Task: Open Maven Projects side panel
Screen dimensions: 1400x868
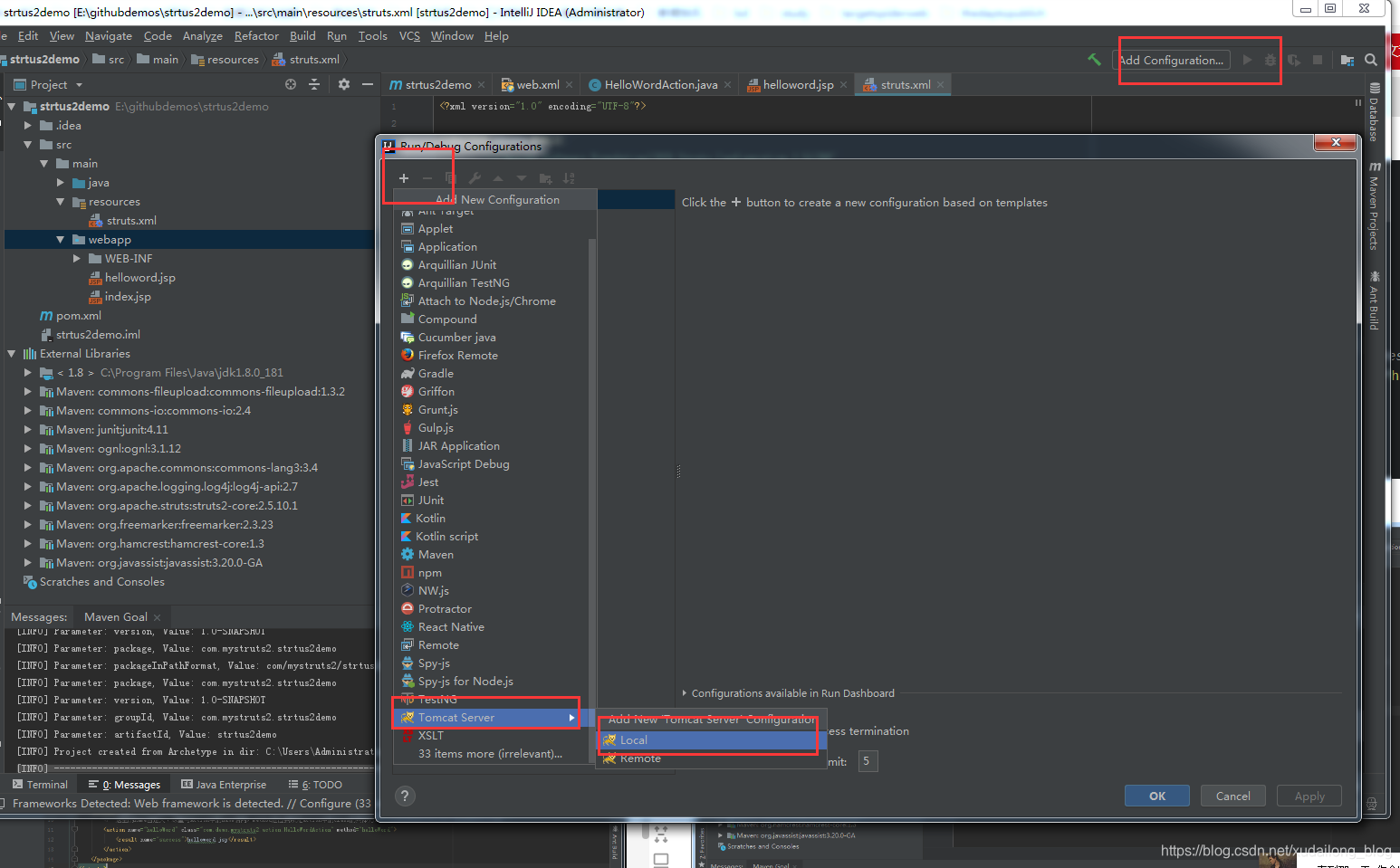Action: tap(1374, 205)
